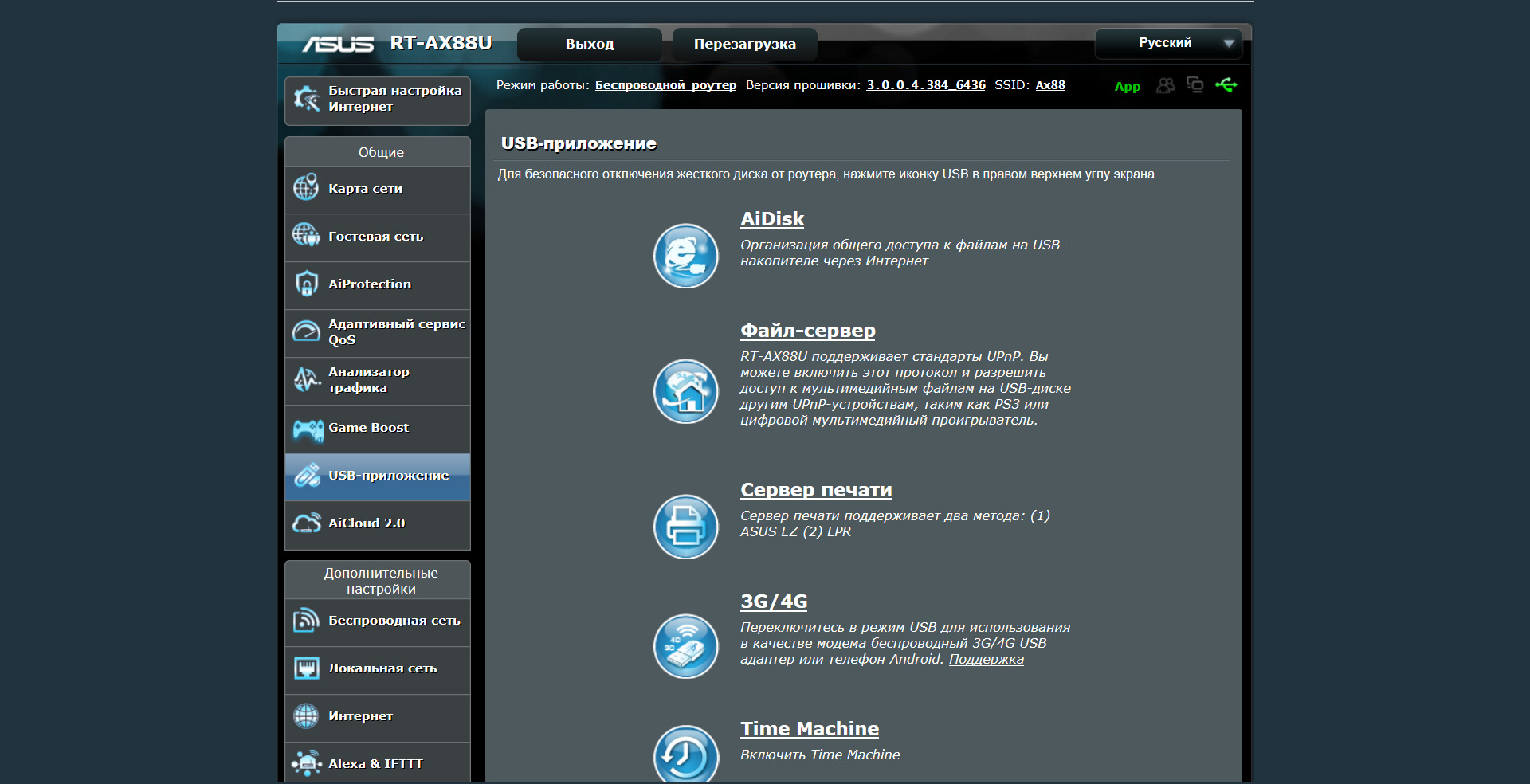The image size is (1530, 784).
Task: Open the Сервер печати title link
Action: click(816, 490)
